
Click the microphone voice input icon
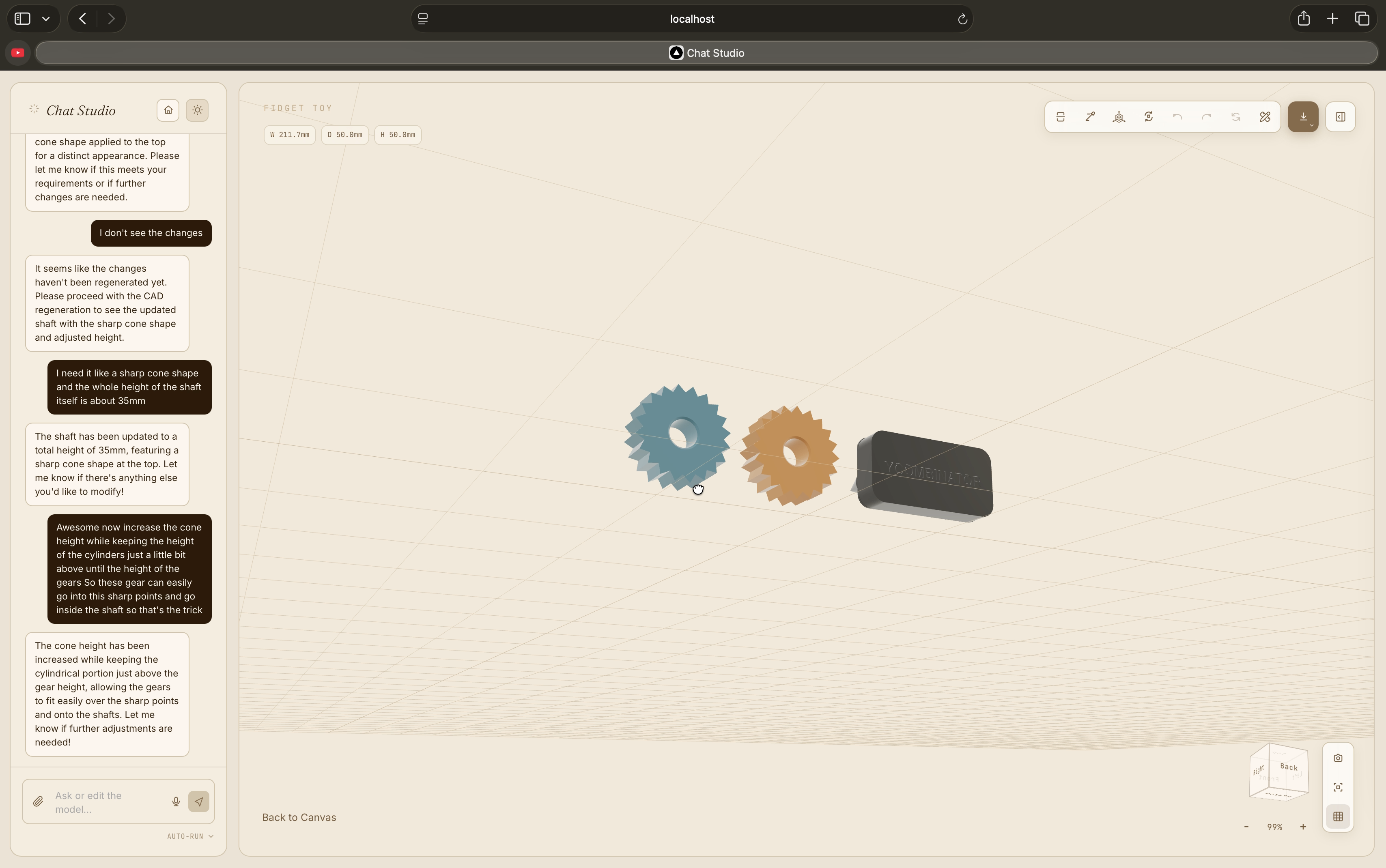176,801
